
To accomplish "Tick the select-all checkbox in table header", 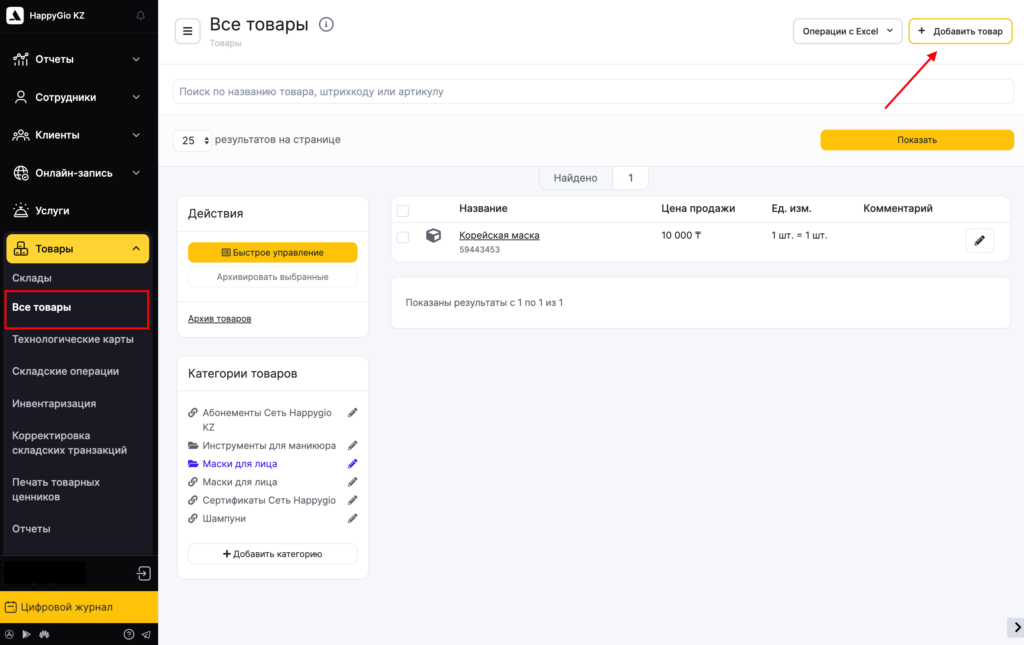I will (403, 210).
